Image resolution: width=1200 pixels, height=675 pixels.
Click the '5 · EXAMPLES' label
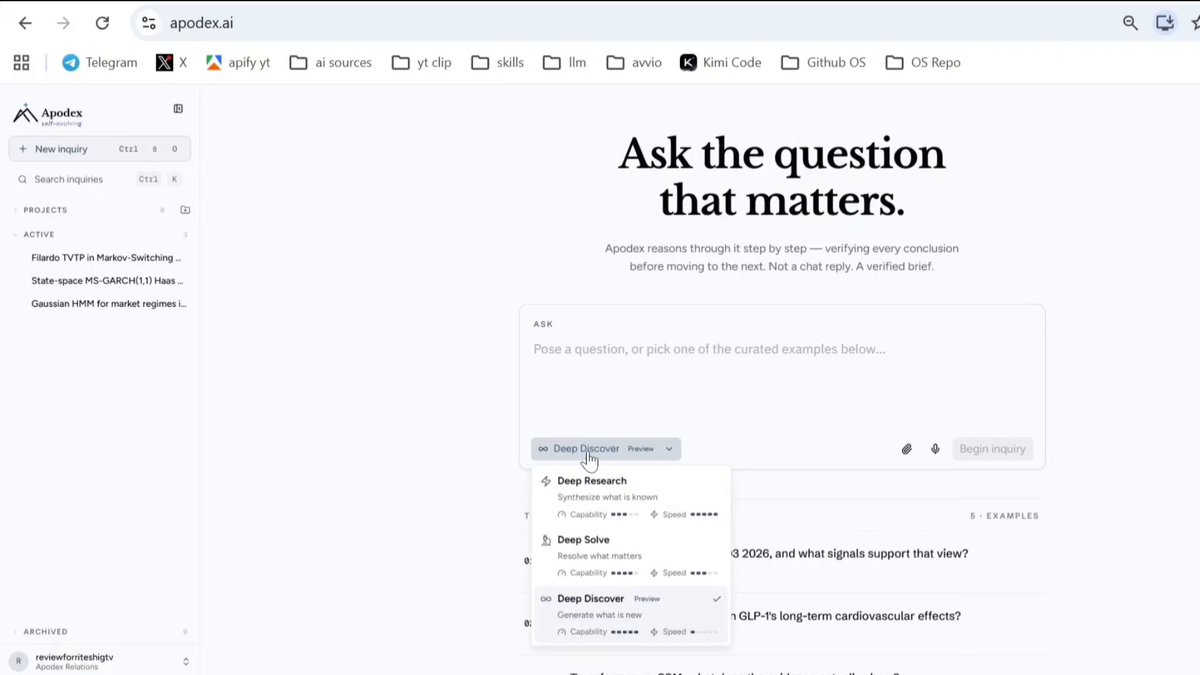coord(1004,516)
